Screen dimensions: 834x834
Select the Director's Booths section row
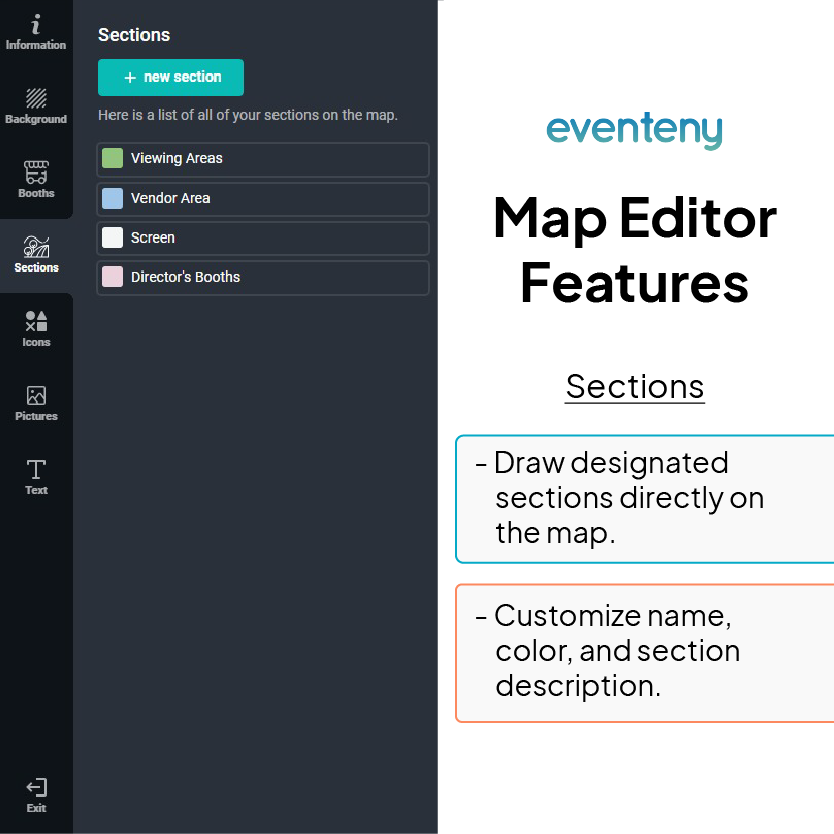tap(263, 278)
